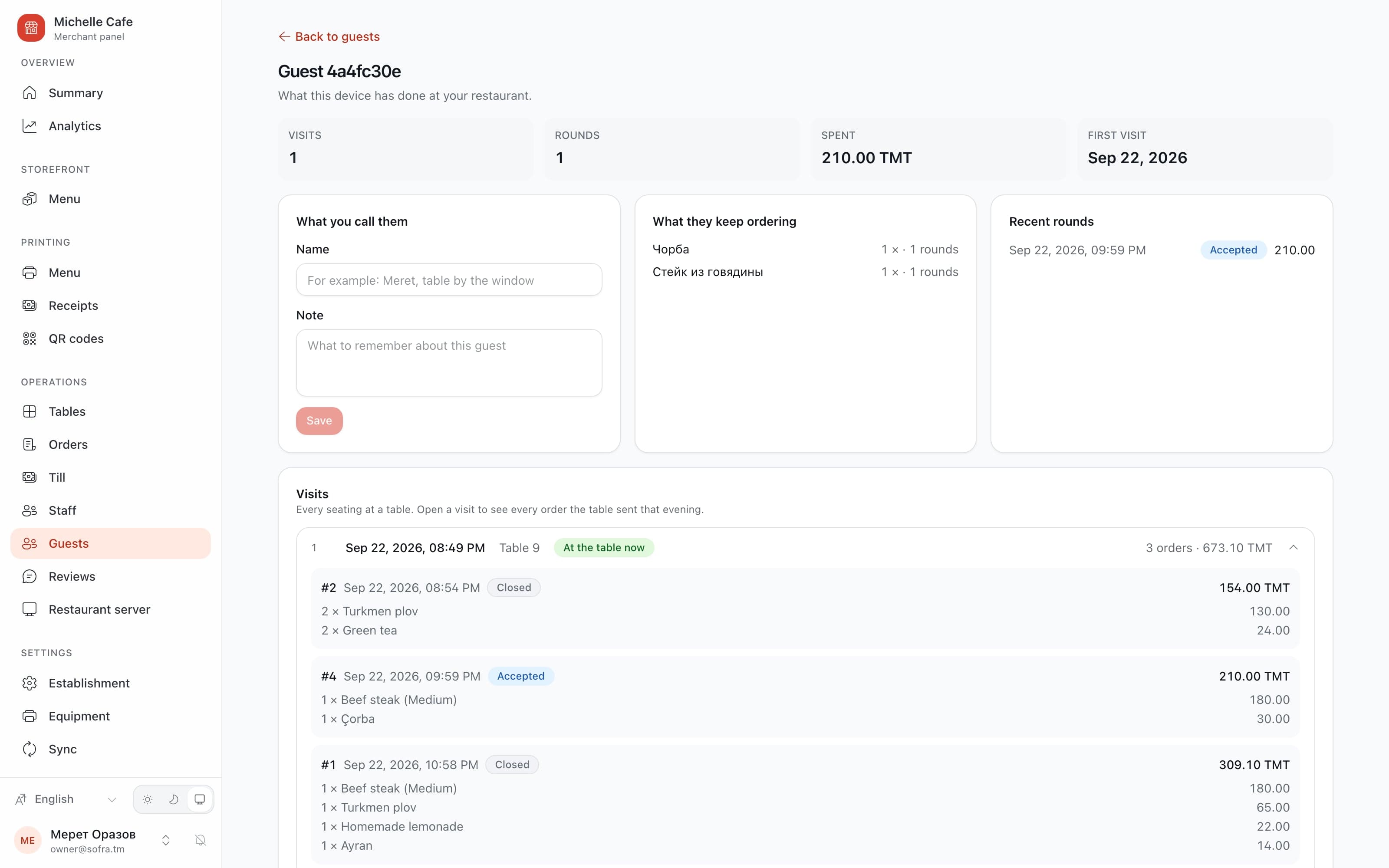
Task: Open the English language dropdown
Action: point(66,799)
